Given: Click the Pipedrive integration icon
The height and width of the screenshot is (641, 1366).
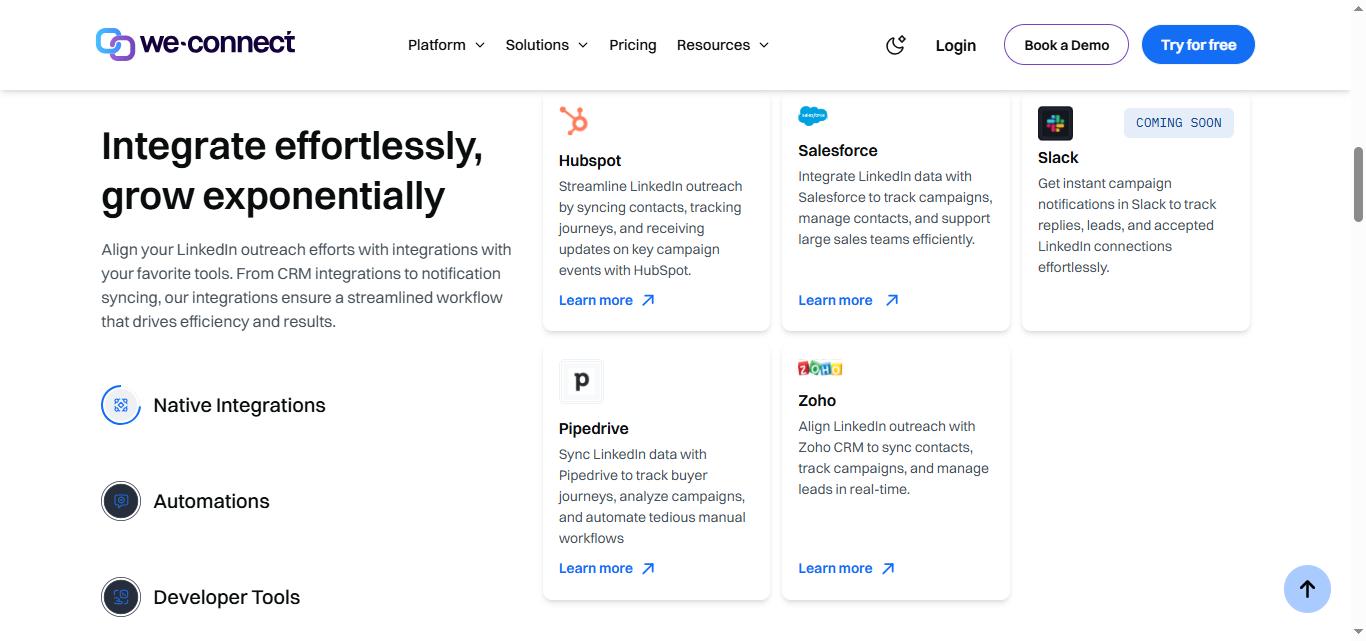Looking at the screenshot, I should point(581,381).
